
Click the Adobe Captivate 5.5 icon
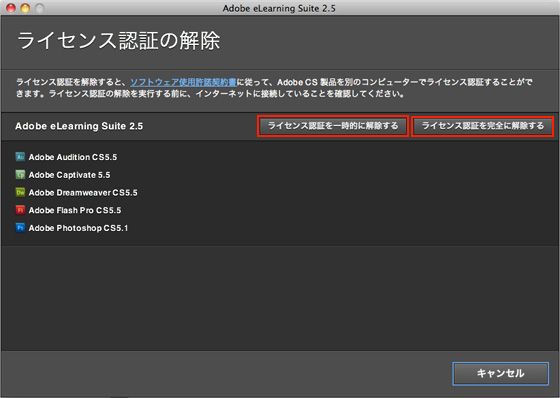[20, 174]
